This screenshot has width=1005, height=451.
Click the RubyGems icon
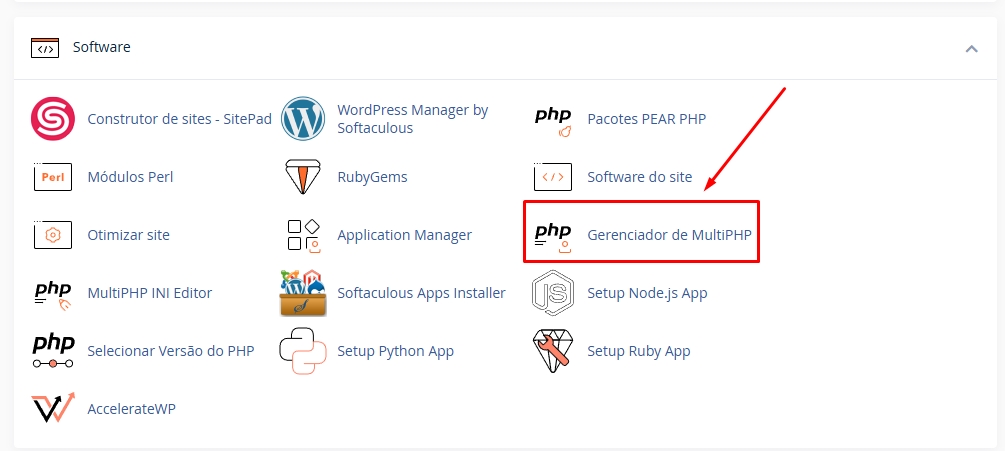(303, 177)
